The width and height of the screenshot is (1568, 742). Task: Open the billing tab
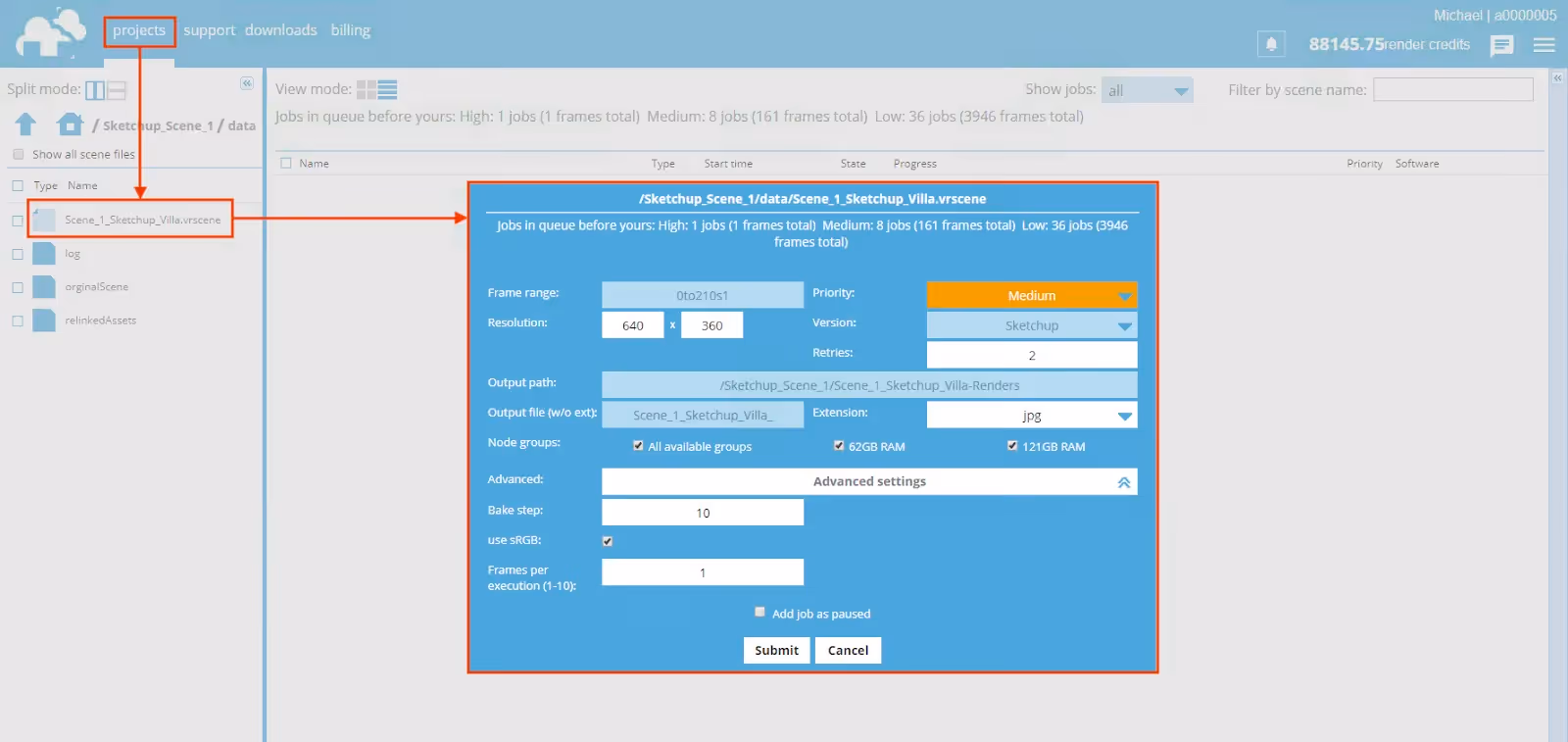tap(351, 30)
